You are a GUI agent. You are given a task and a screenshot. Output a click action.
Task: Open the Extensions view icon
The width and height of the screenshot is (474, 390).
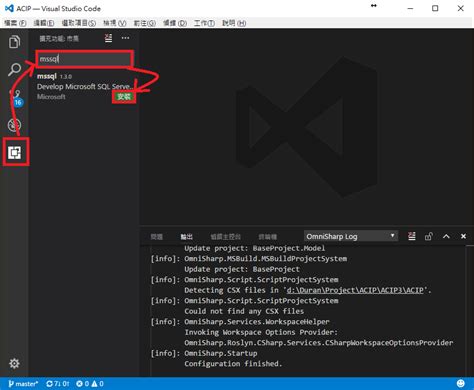coord(14,152)
